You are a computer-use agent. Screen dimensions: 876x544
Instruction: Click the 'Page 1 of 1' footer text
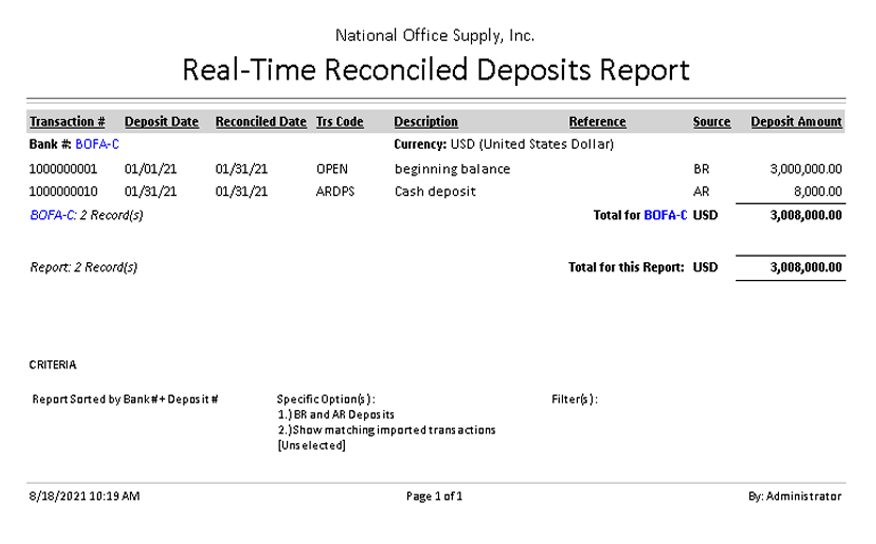click(434, 496)
